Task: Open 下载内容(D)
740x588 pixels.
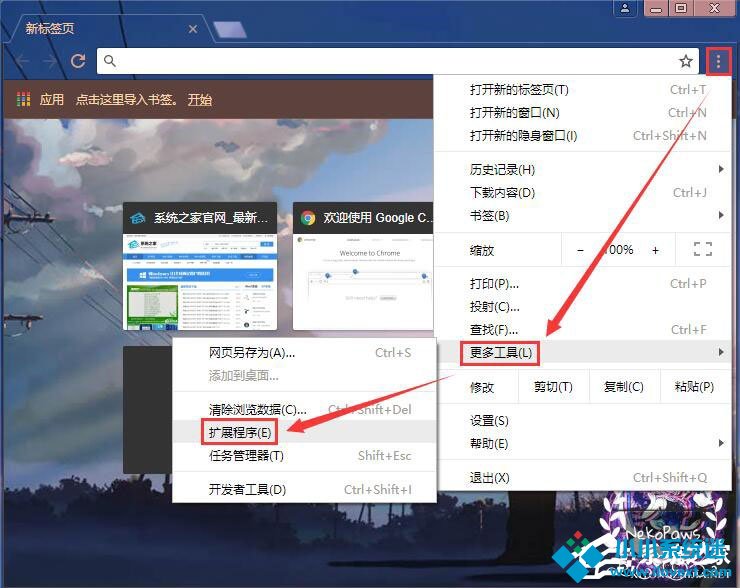Action: (582, 193)
